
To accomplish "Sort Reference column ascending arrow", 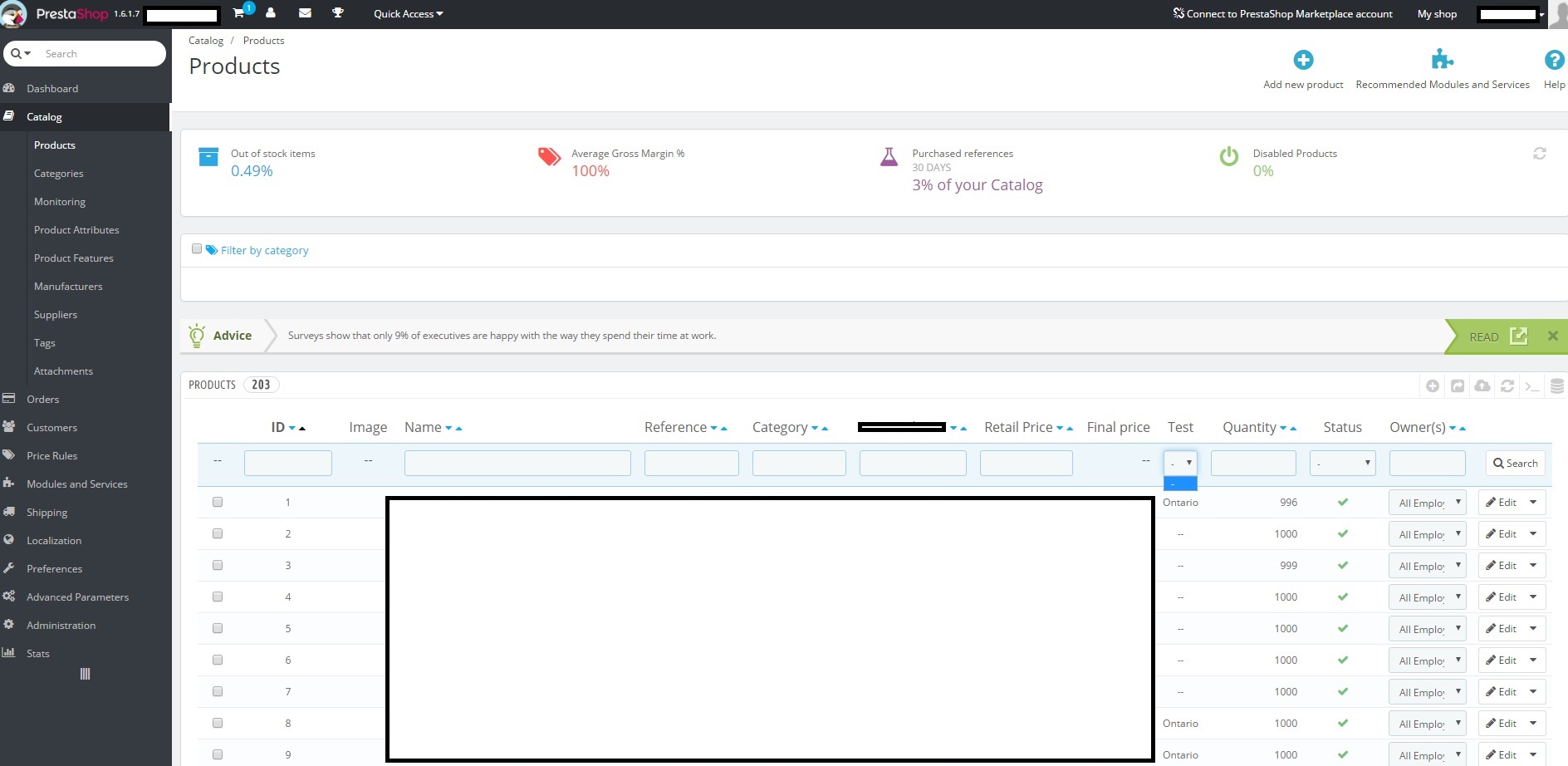I will 724,429.
